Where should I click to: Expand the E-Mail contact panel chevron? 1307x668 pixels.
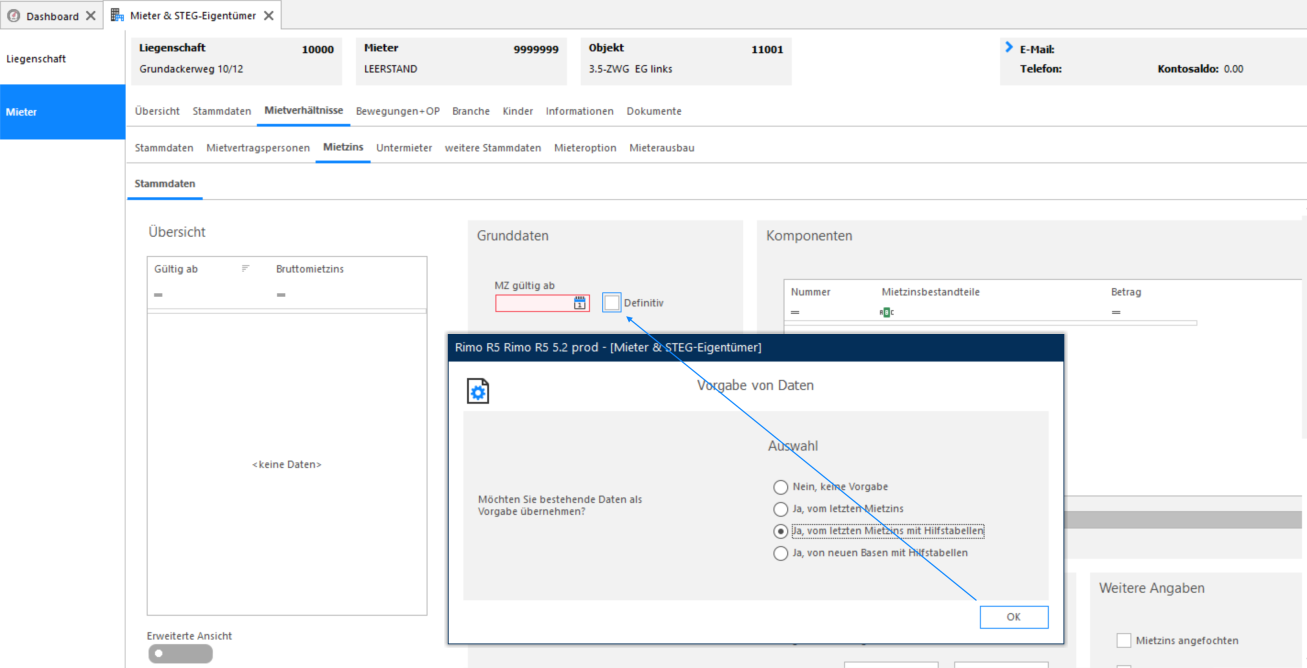1008,48
